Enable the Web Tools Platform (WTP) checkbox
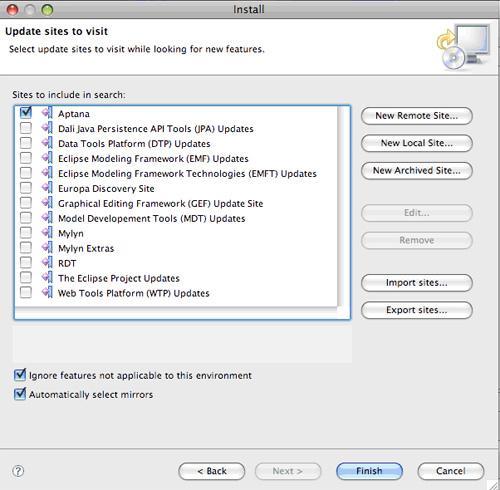 coord(26,292)
